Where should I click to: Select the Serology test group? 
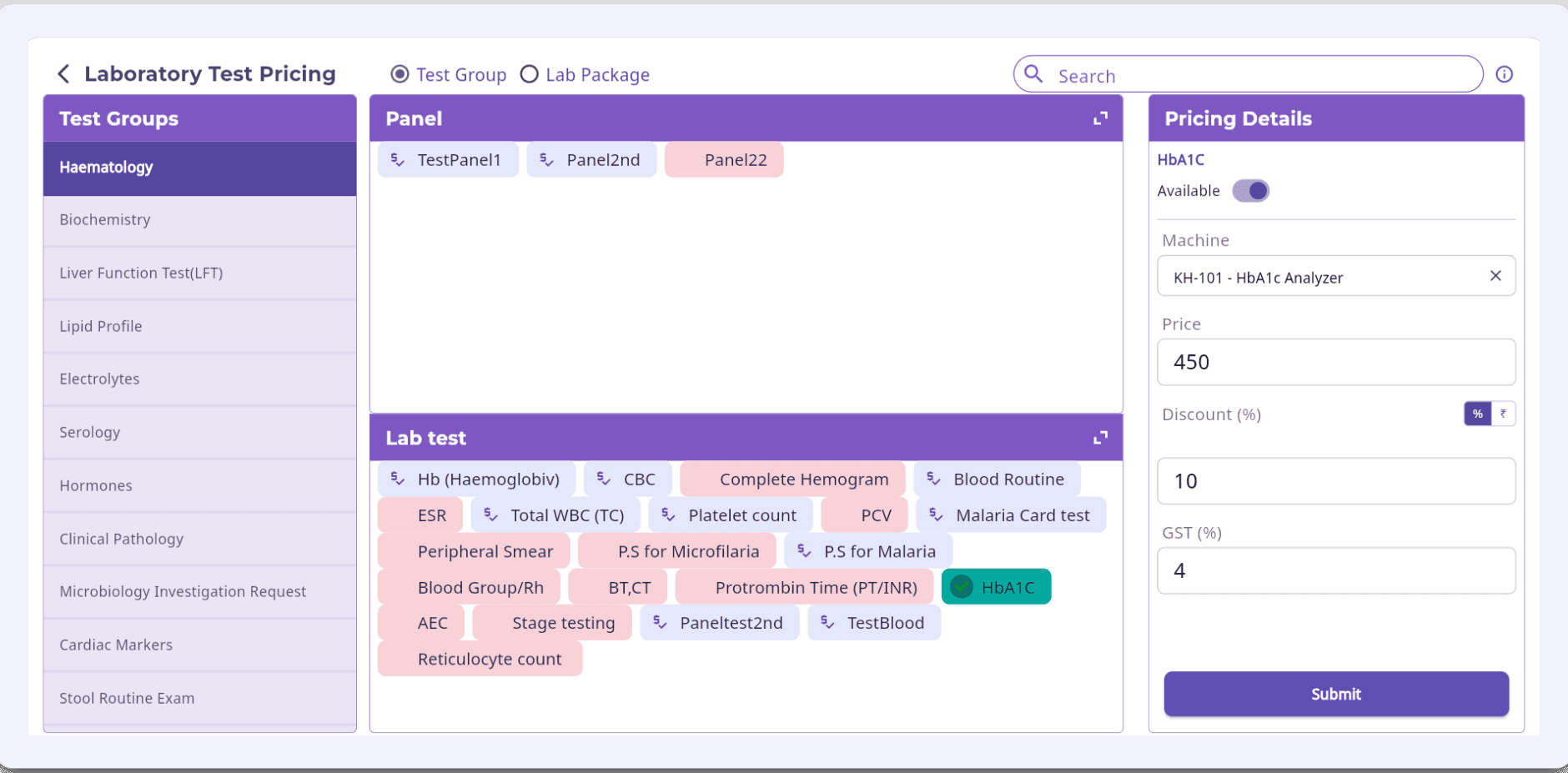tap(200, 433)
